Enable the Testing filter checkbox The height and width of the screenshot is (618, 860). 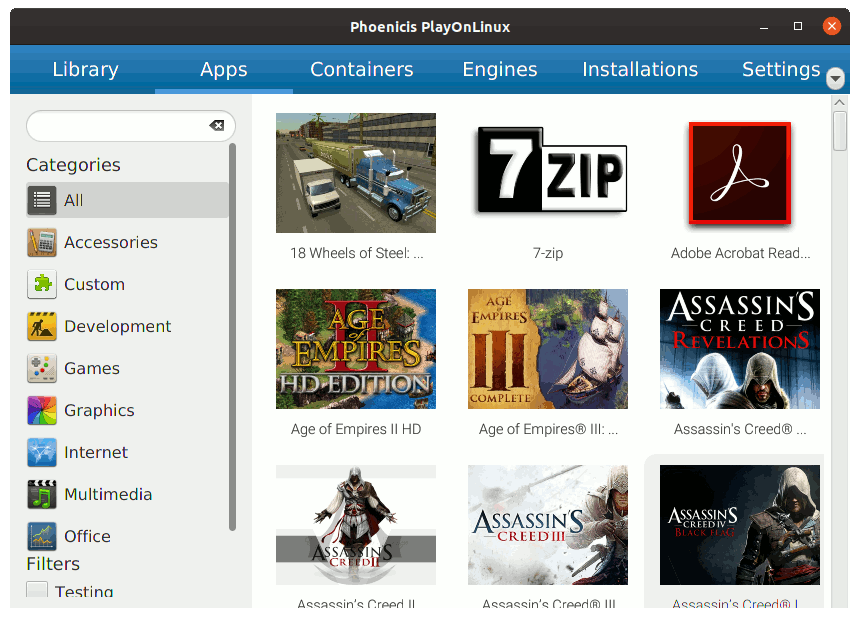pos(37,591)
